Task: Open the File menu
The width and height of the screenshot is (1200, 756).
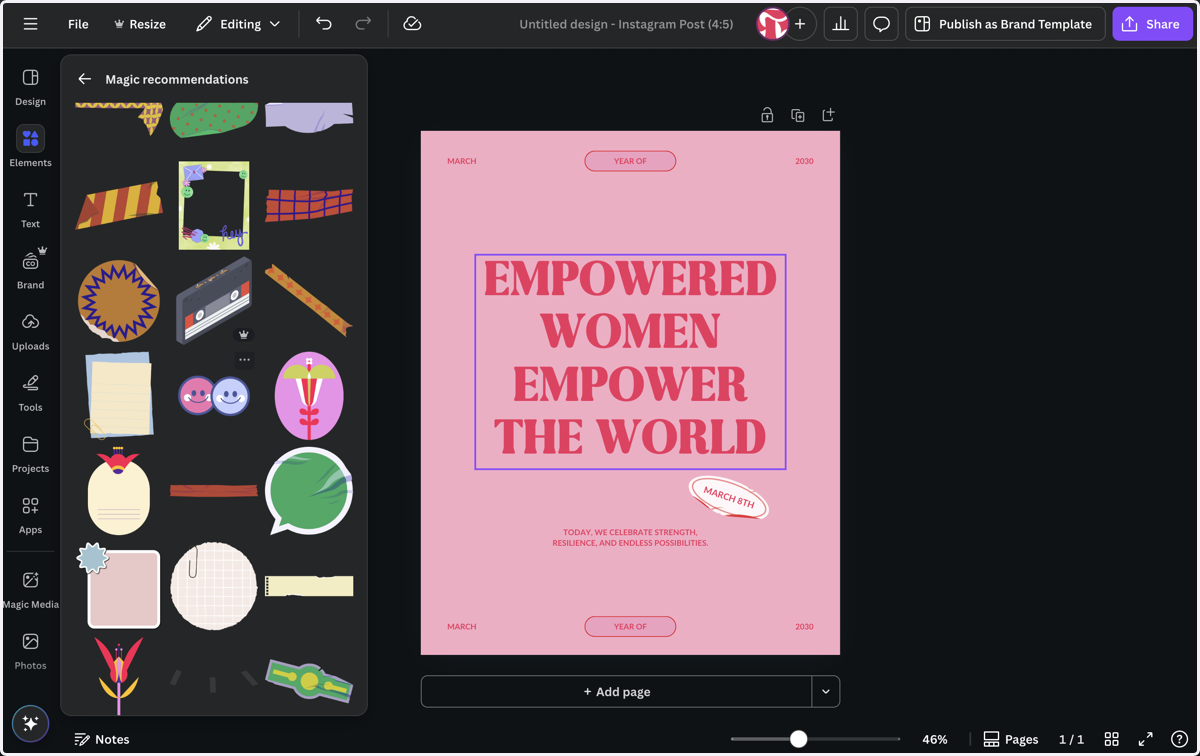Action: coord(78,24)
